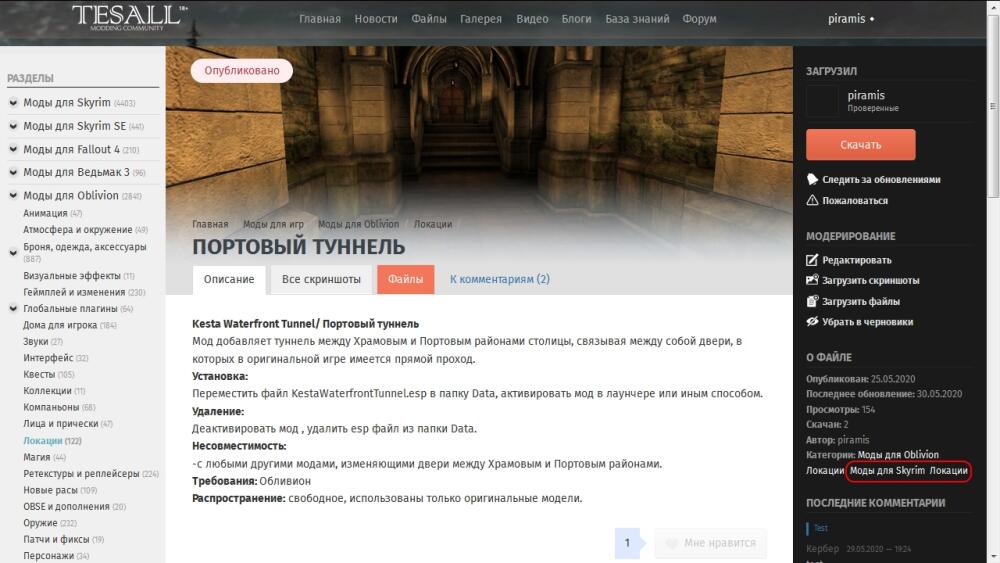The width and height of the screenshot is (1000, 563).
Task: Open Ретекстуры и реплейсеры category
Action: pos(81,473)
